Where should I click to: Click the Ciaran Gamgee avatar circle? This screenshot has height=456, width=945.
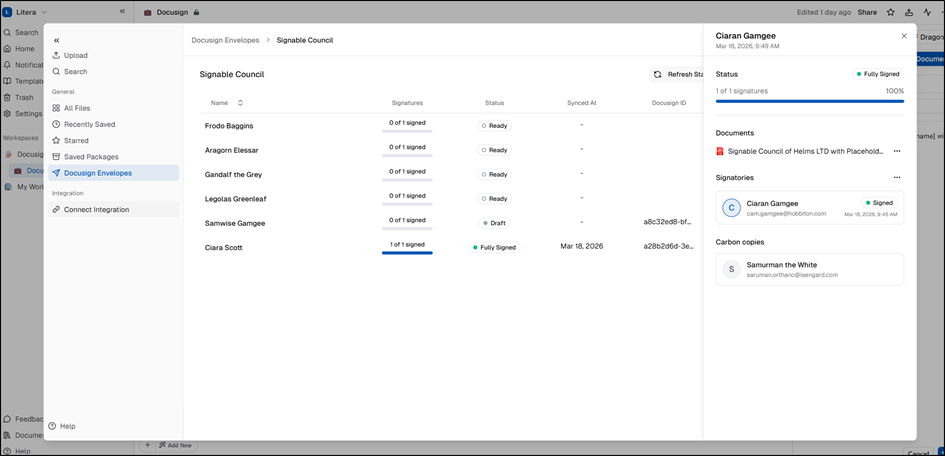732,208
